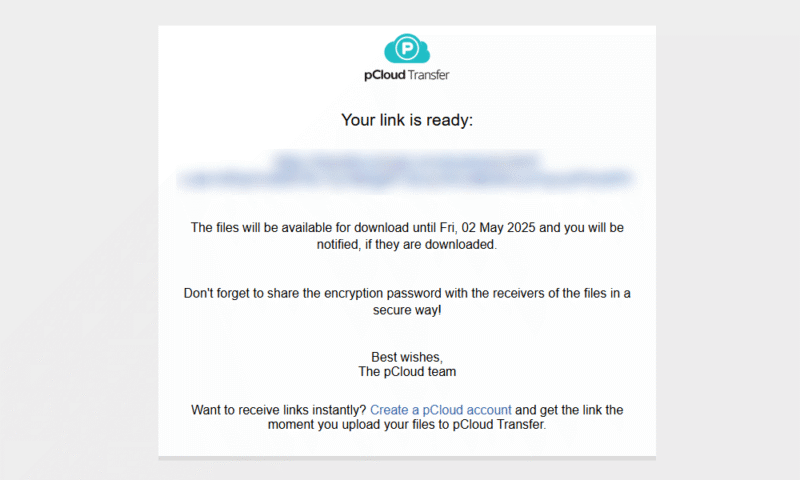Viewport: 800px width, 480px height.
Task: Click the Your link is ready heading
Action: click(x=407, y=120)
